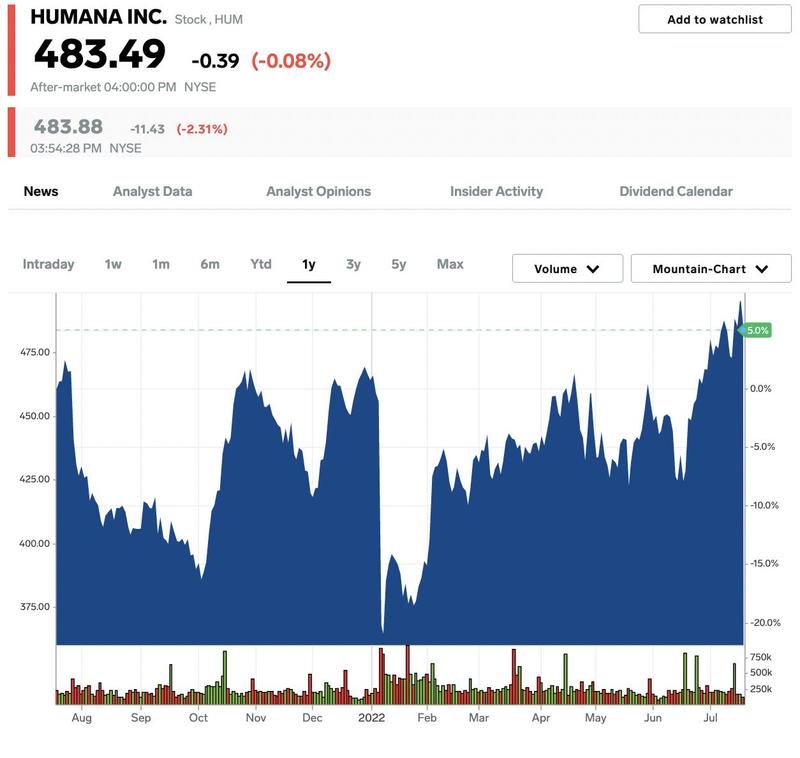Click the Feb label on the x-axis
Viewport: 800px width, 758px height.
(x=427, y=718)
